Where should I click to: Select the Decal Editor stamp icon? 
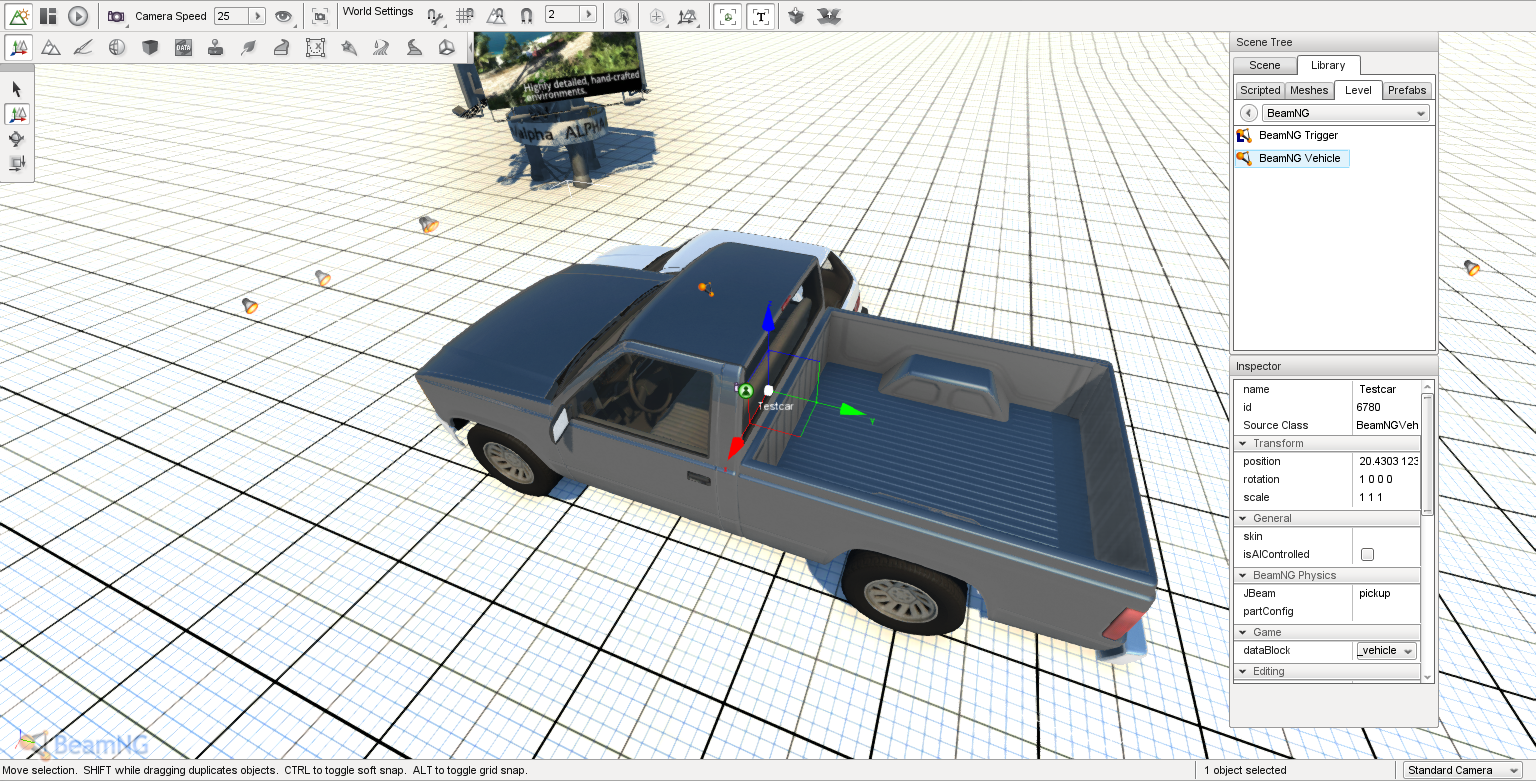[215, 47]
